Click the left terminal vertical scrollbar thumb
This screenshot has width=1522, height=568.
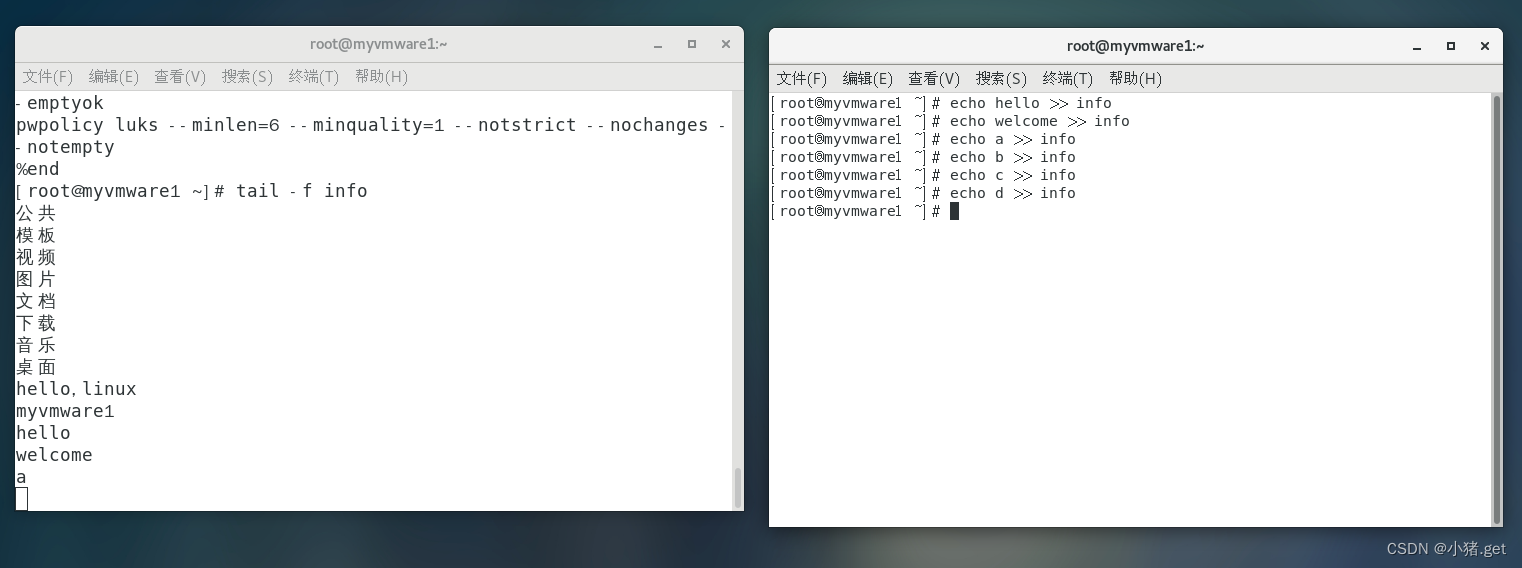(x=739, y=488)
